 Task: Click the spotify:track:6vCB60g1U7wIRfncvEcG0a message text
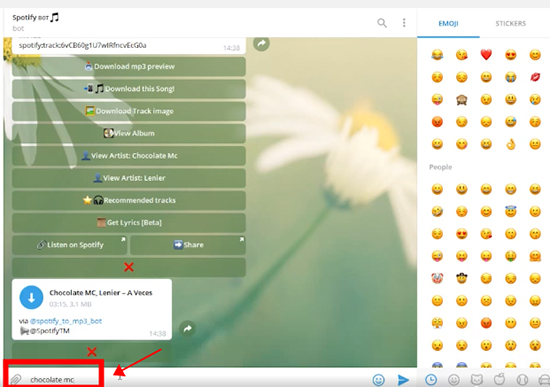coord(82,45)
